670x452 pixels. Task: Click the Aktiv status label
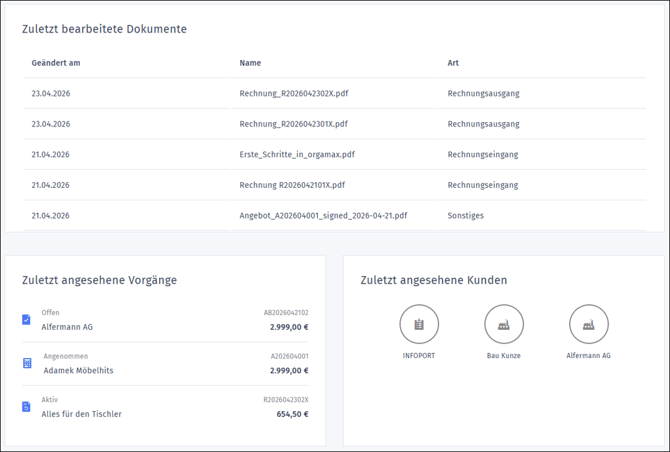tap(50, 400)
